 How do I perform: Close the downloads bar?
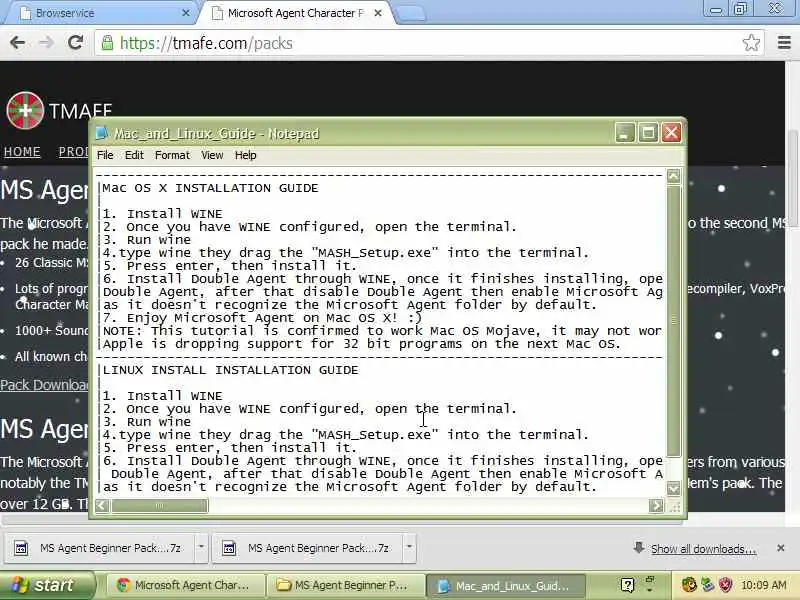[780, 548]
